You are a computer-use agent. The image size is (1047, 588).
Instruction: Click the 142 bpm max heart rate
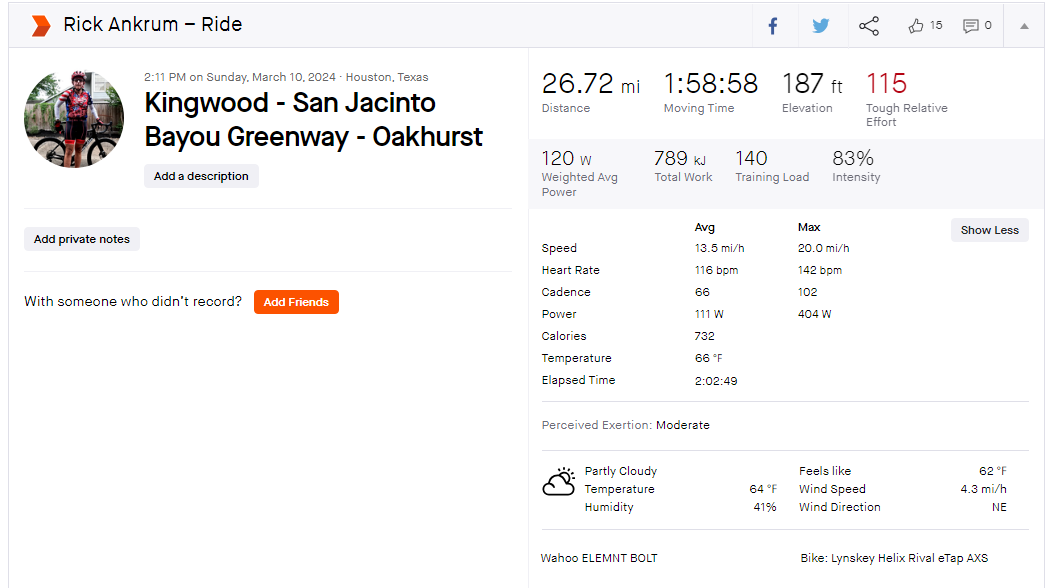819,270
